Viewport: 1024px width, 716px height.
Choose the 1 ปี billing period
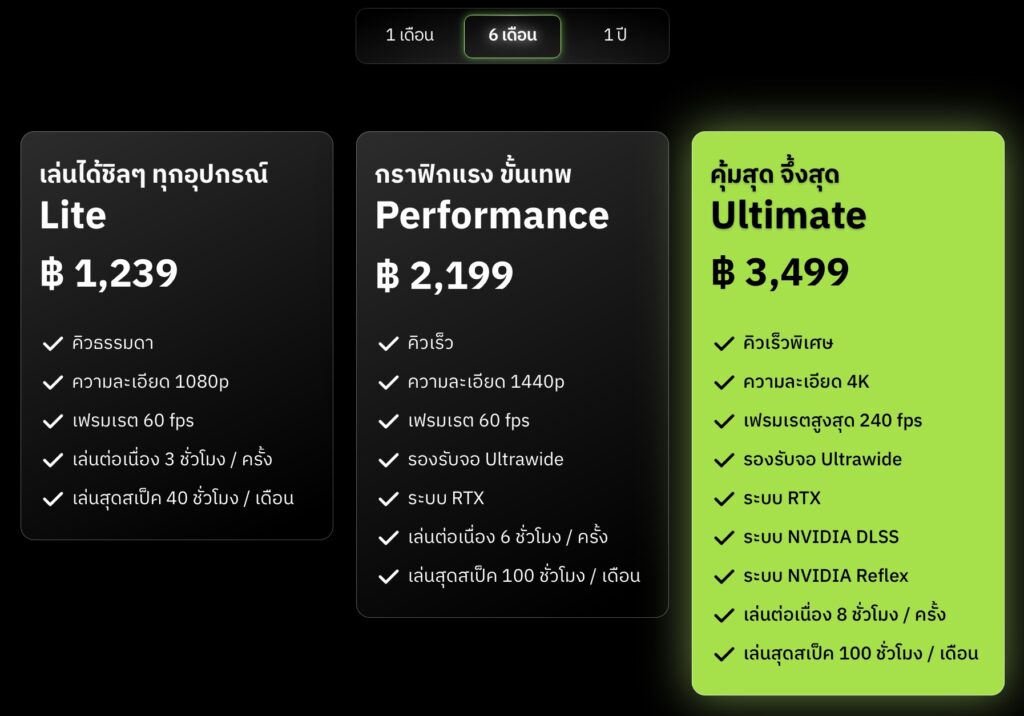click(615, 35)
